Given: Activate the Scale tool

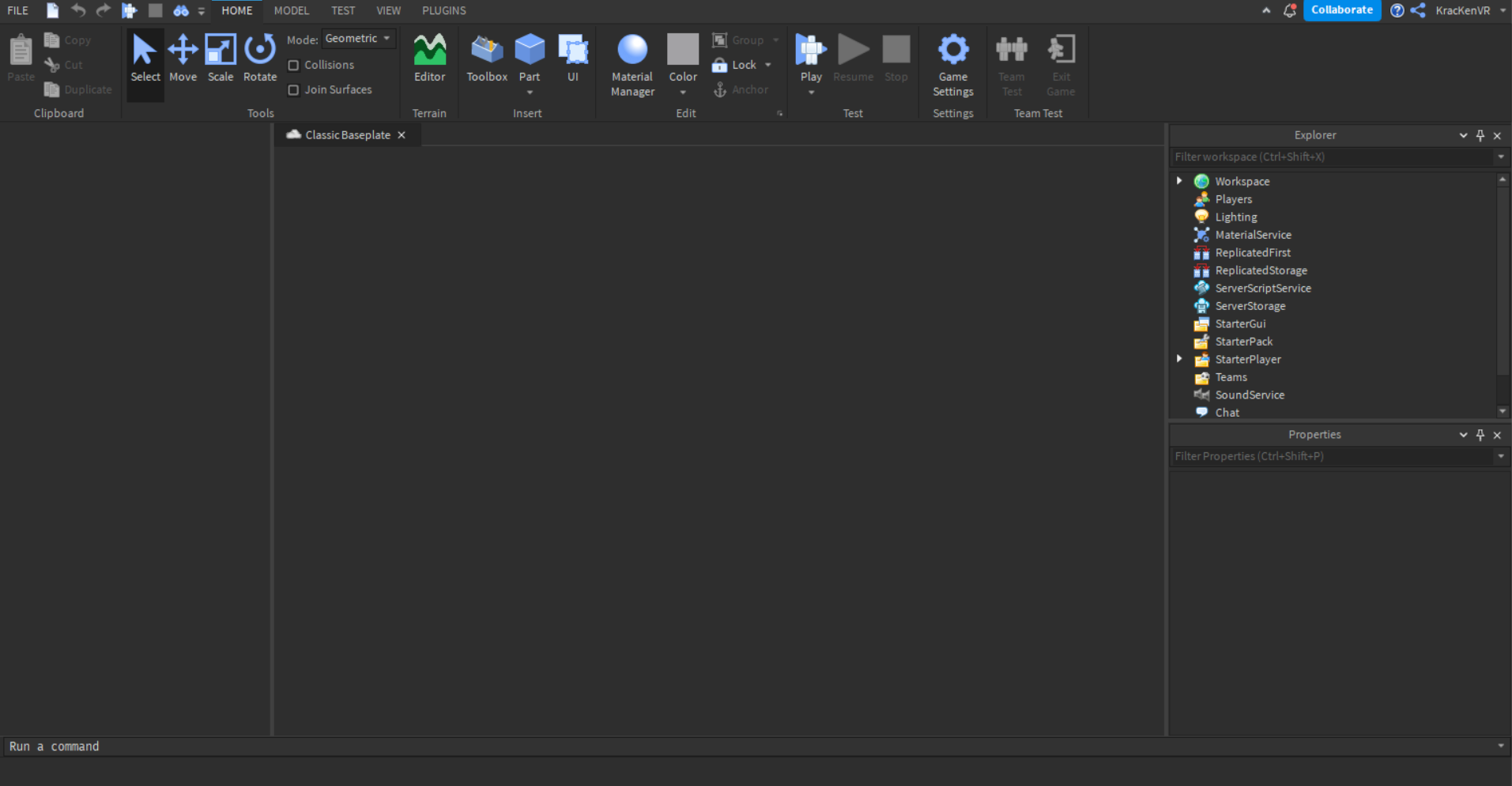Looking at the screenshot, I should (221, 58).
